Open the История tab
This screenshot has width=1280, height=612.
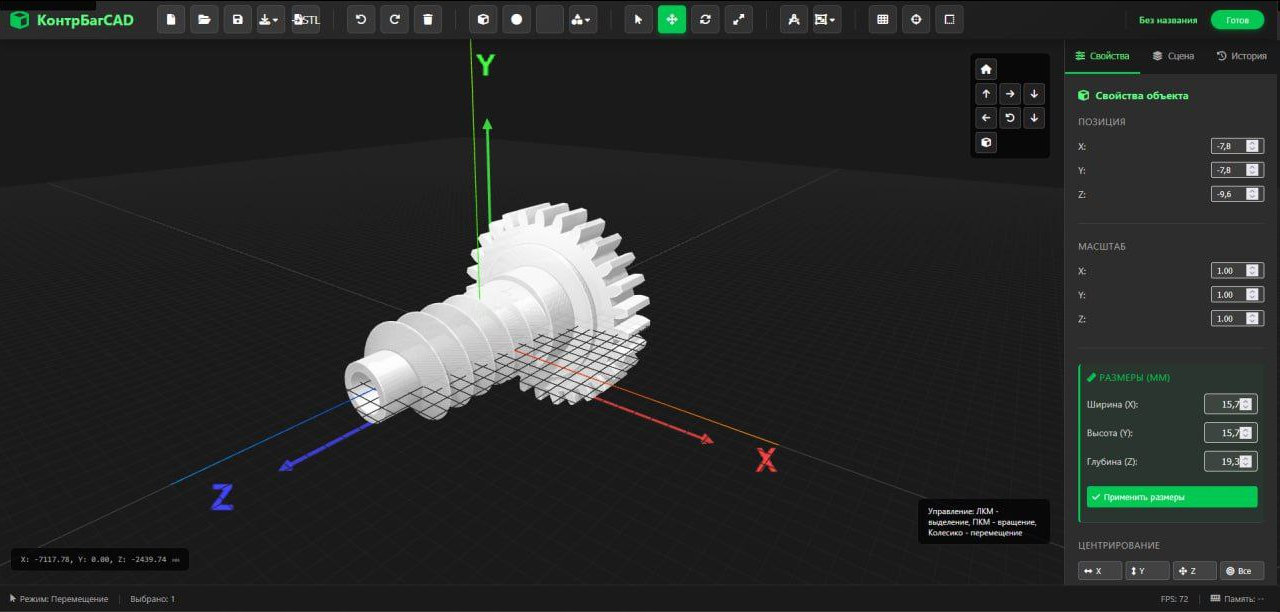tap(1242, 56)
